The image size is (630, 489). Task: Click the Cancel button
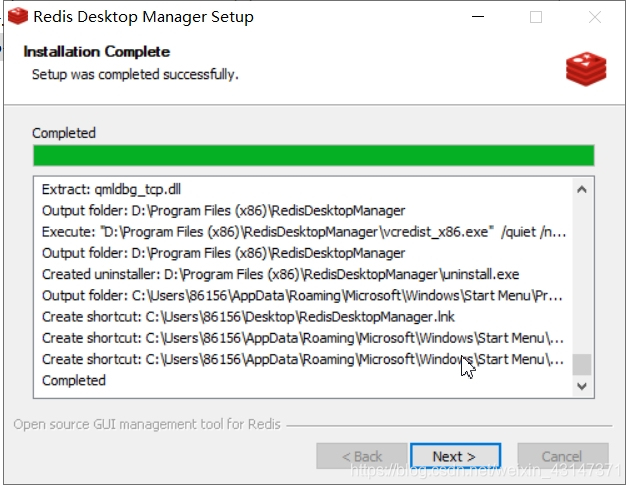563,456
